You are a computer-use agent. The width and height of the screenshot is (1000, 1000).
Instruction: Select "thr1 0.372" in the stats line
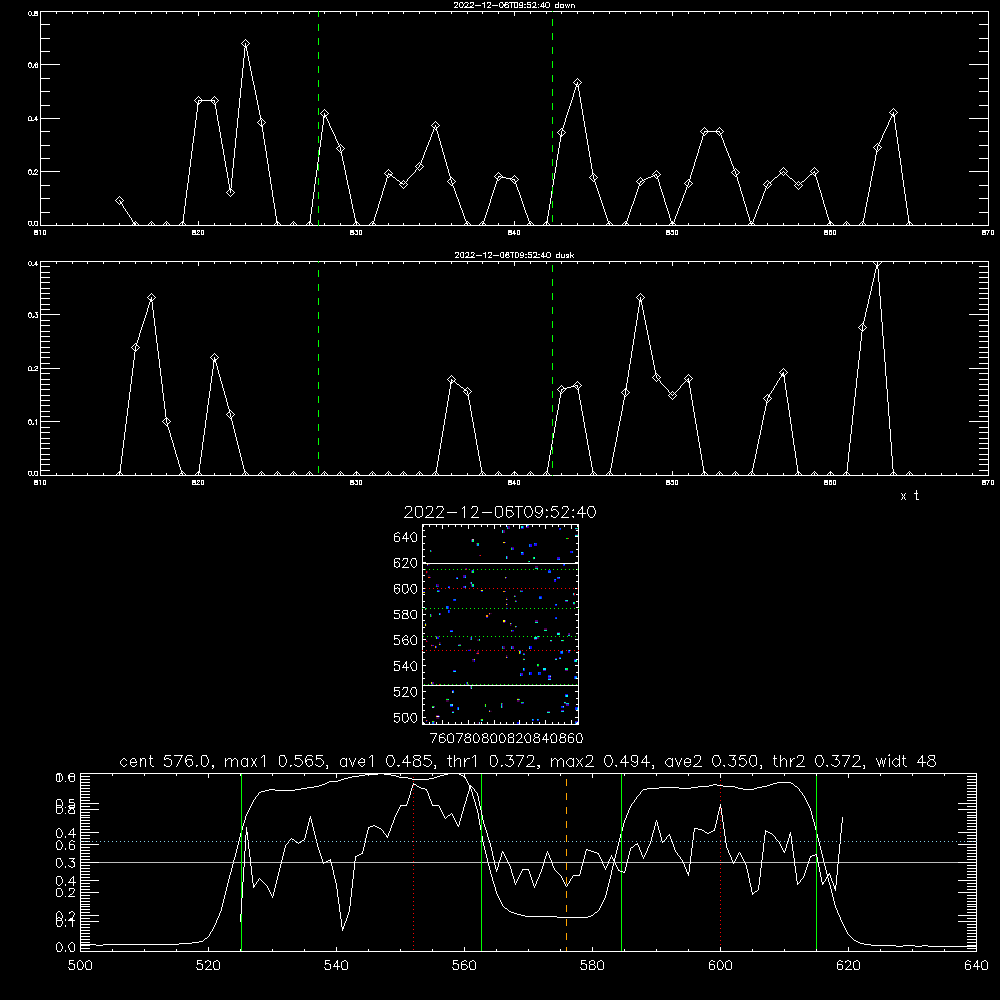tap(489, 761)
